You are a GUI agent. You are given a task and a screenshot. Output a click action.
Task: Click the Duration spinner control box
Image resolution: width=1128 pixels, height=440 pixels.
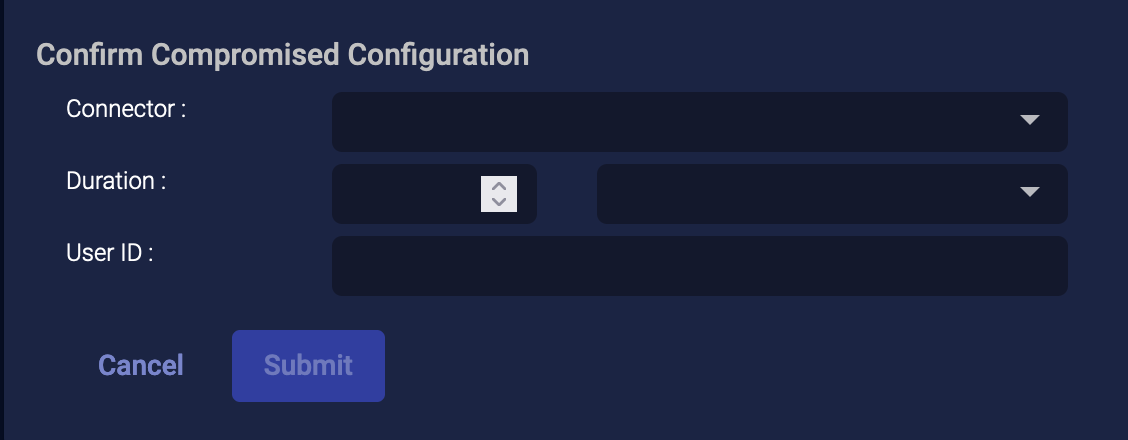499,193
